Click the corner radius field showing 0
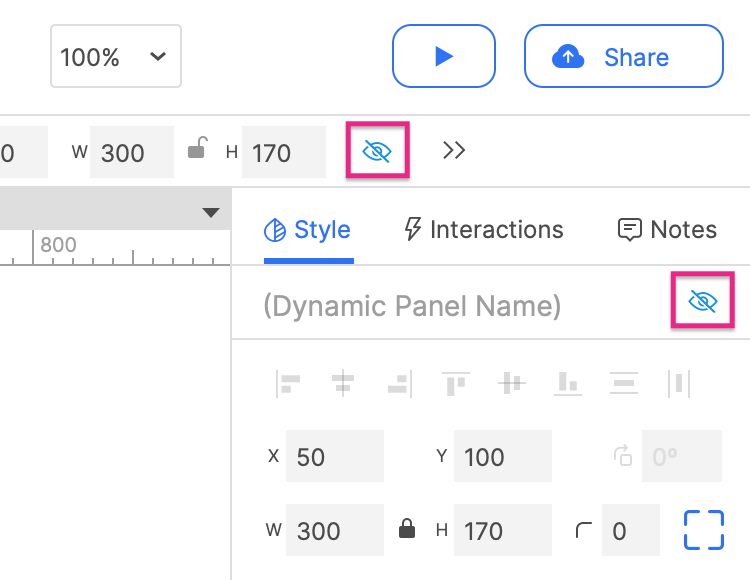The image size is (750, 580). click(630, 530)
